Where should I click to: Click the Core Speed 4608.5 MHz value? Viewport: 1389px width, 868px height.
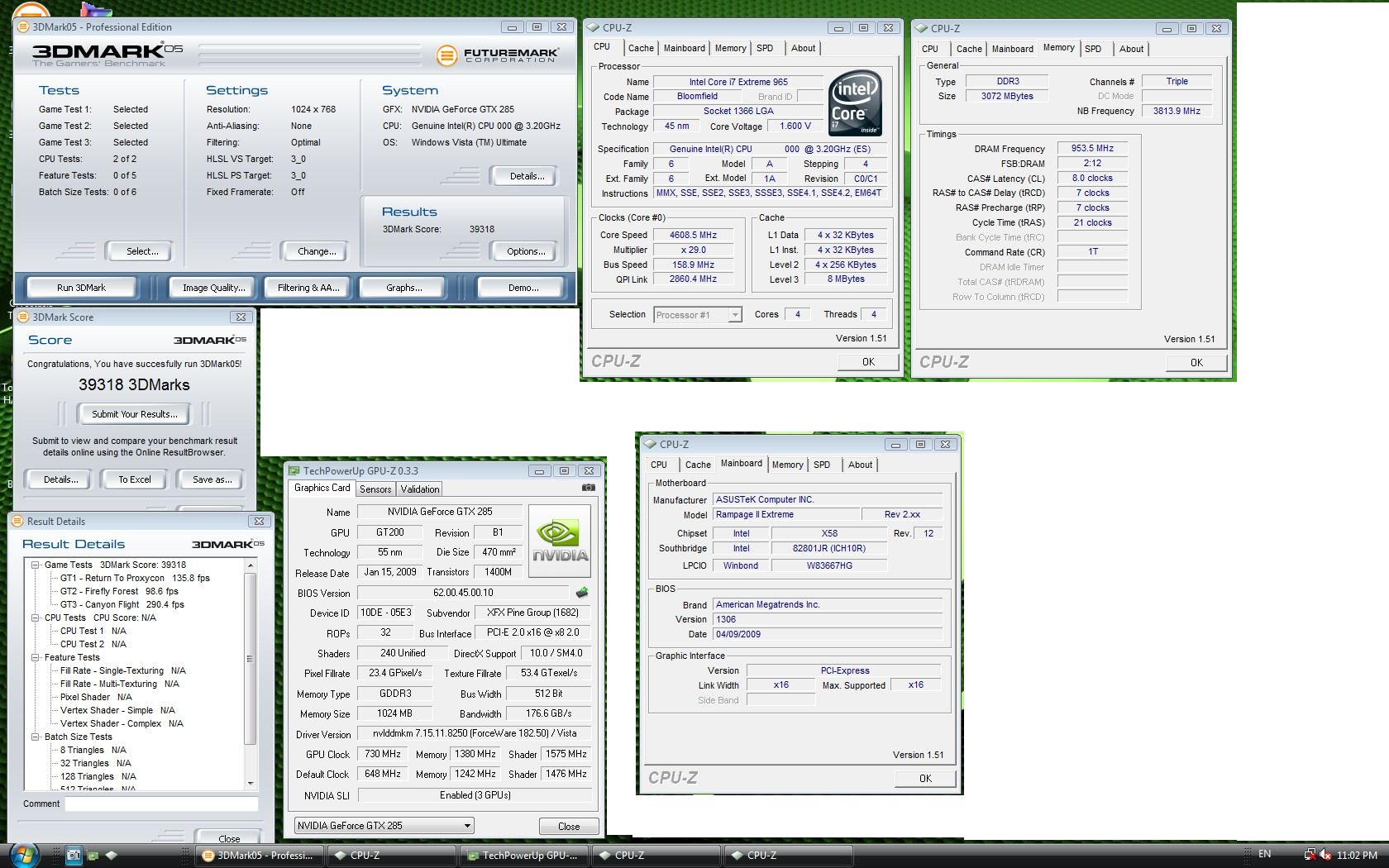pos(693,235)
